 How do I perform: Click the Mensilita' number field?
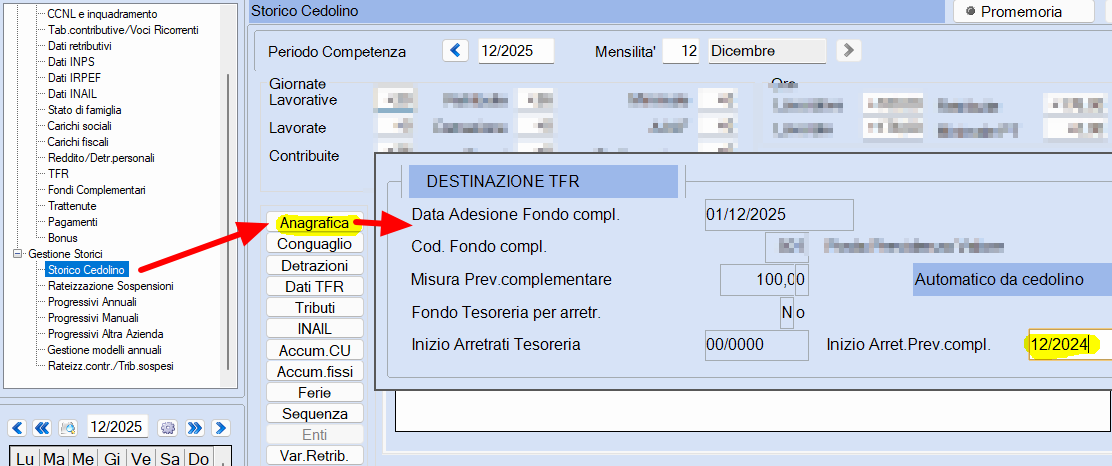coord(682,51)
